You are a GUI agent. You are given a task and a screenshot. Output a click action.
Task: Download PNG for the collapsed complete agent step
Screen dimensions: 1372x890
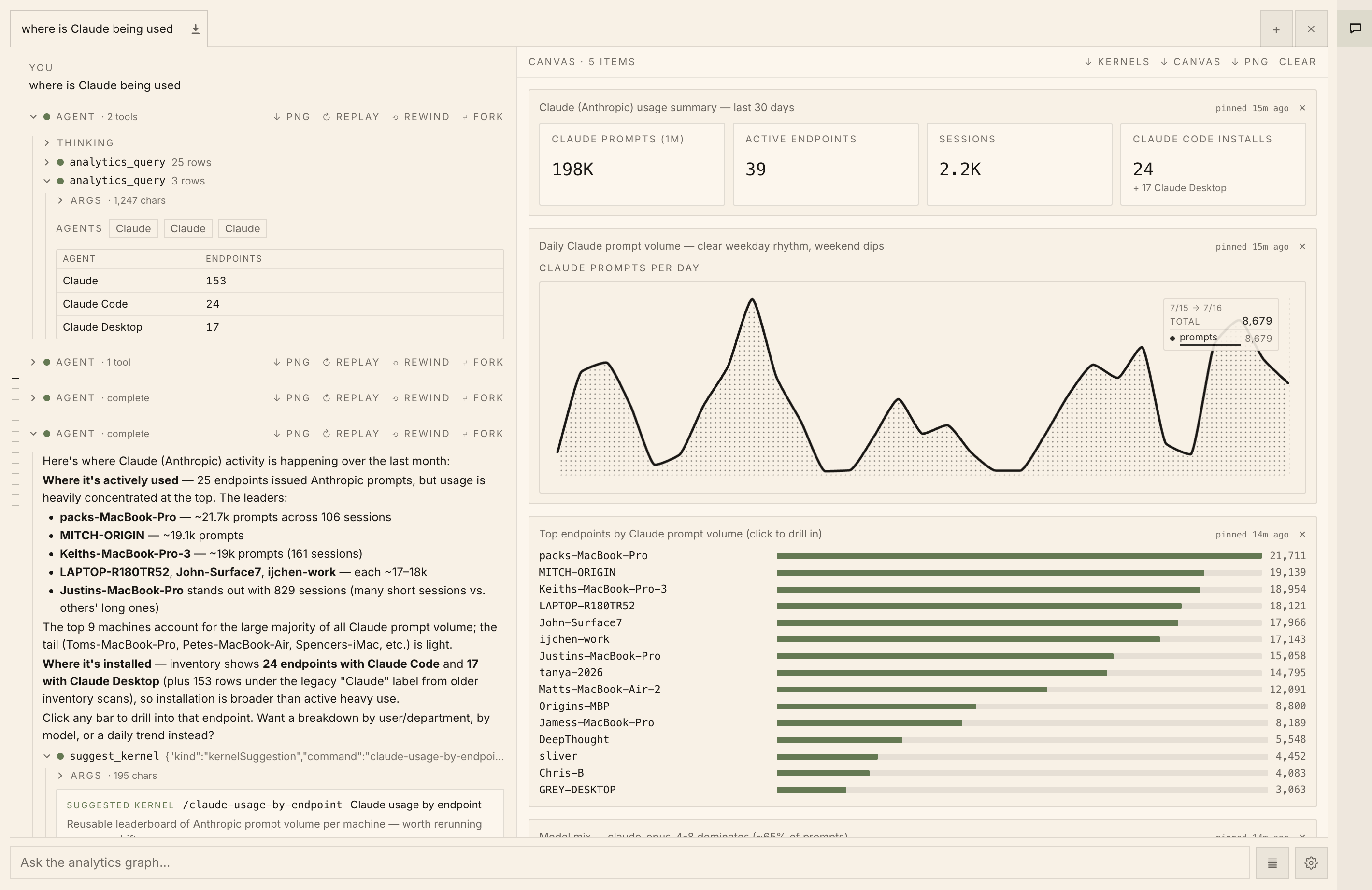coord(292,398)
